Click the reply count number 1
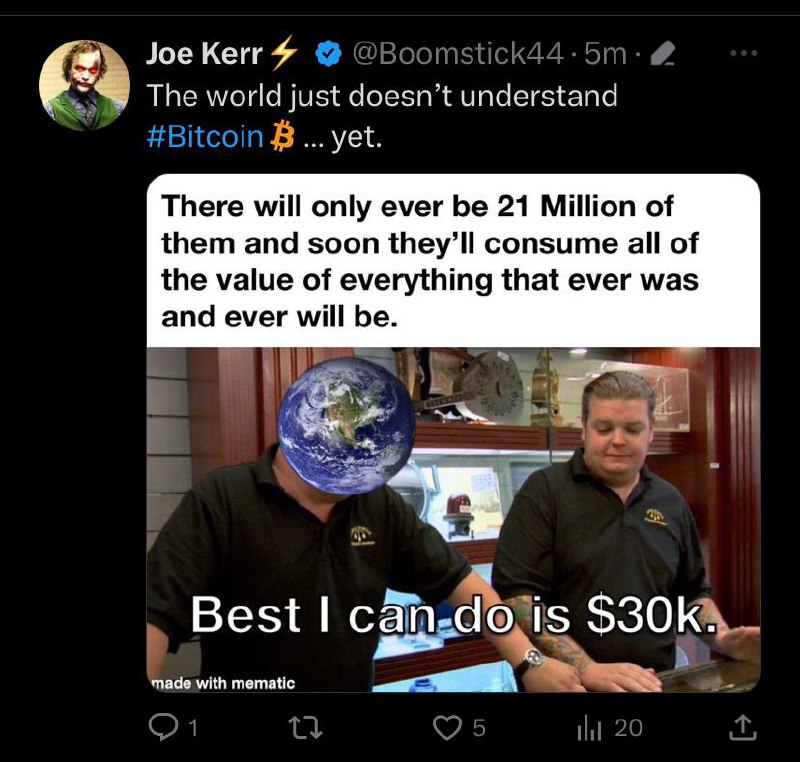Image resolution: width=800 pixels, height=762 pixels. 192,728
